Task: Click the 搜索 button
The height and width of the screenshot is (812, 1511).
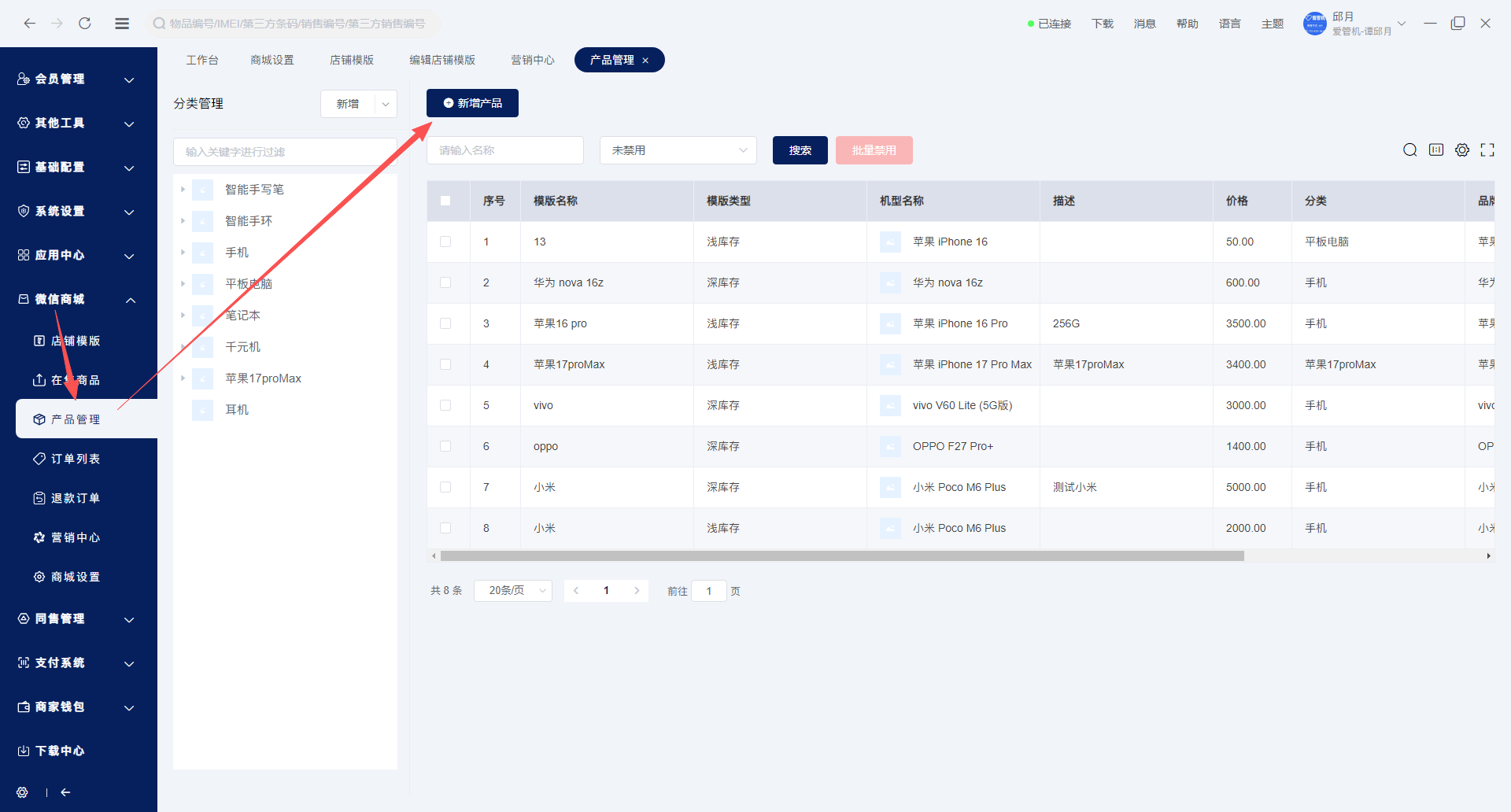Action: (800, 150)
